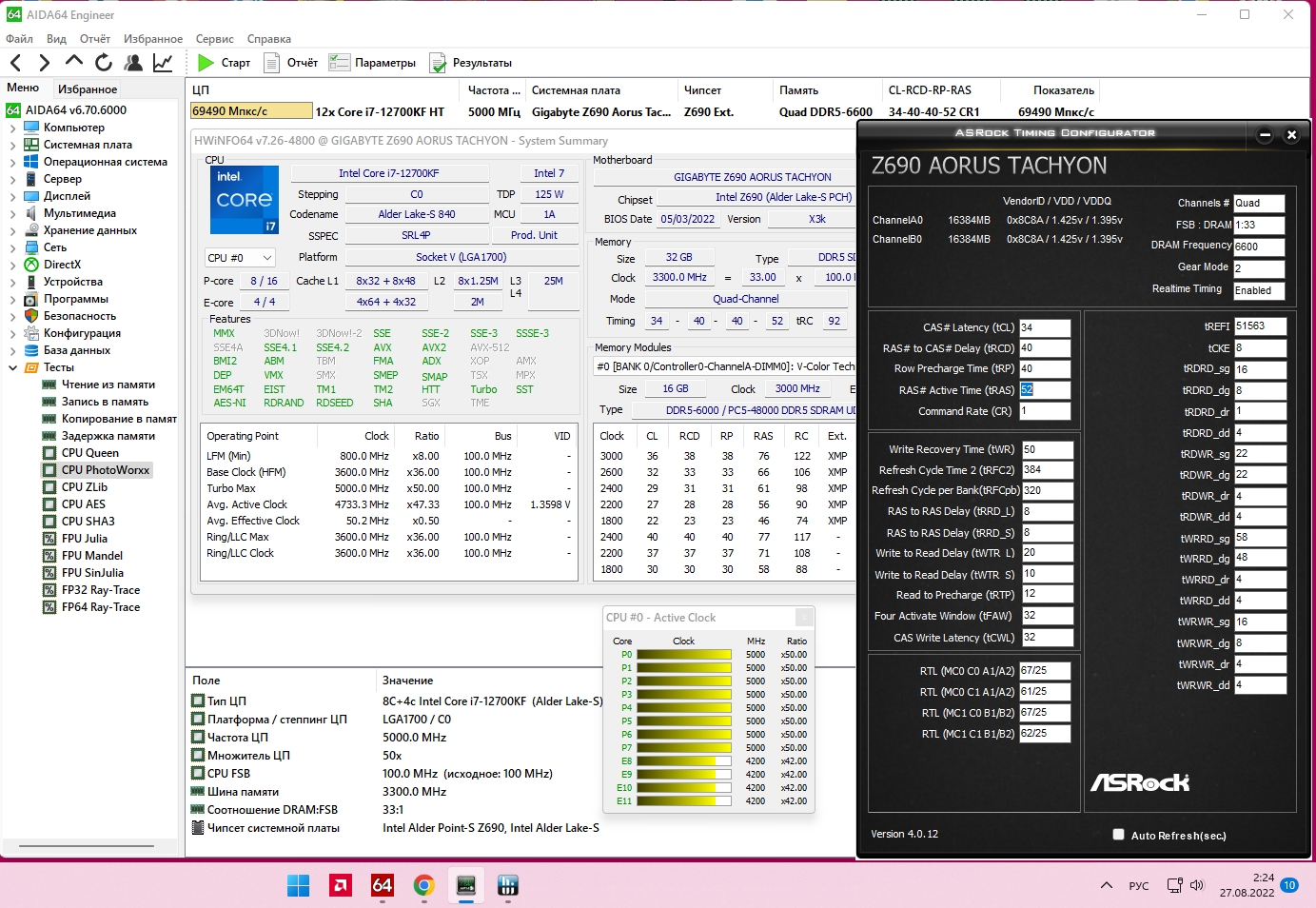Switch to AIDA64 via its taskbar icon
This screenshot has height=908, width=1316.
[382, 885]
